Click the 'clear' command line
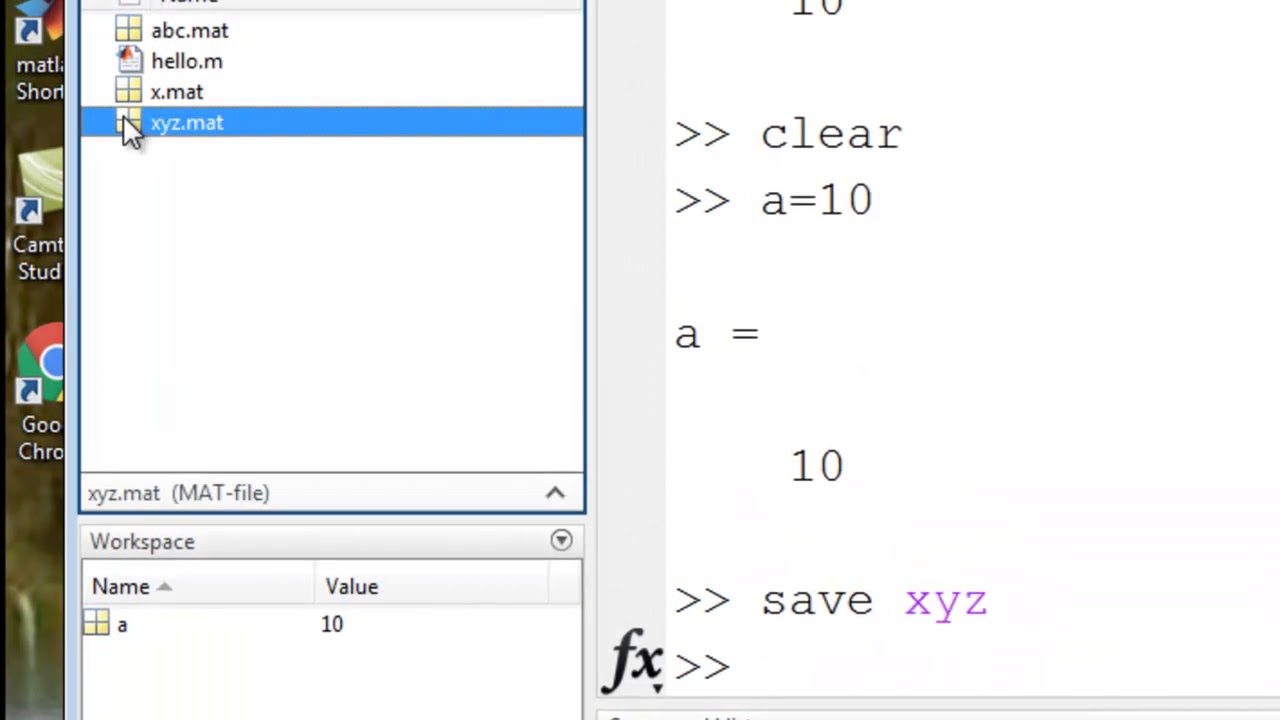 pos(788,134)
